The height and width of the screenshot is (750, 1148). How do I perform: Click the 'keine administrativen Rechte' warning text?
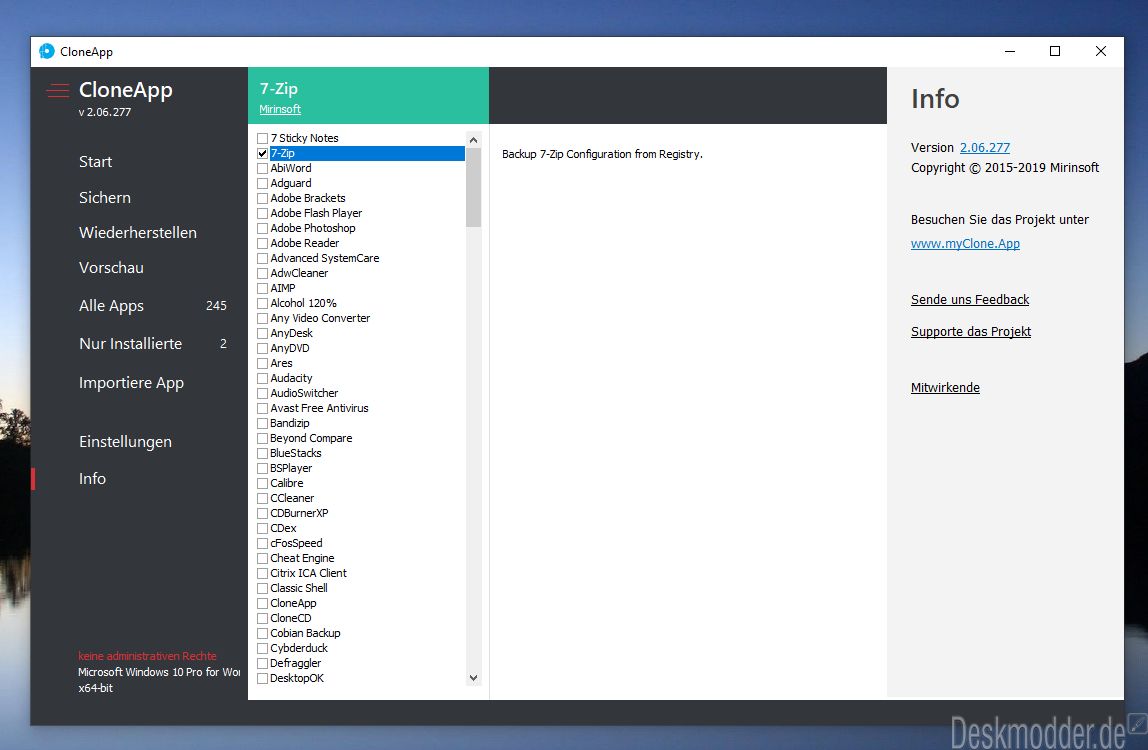coord(147,656)
